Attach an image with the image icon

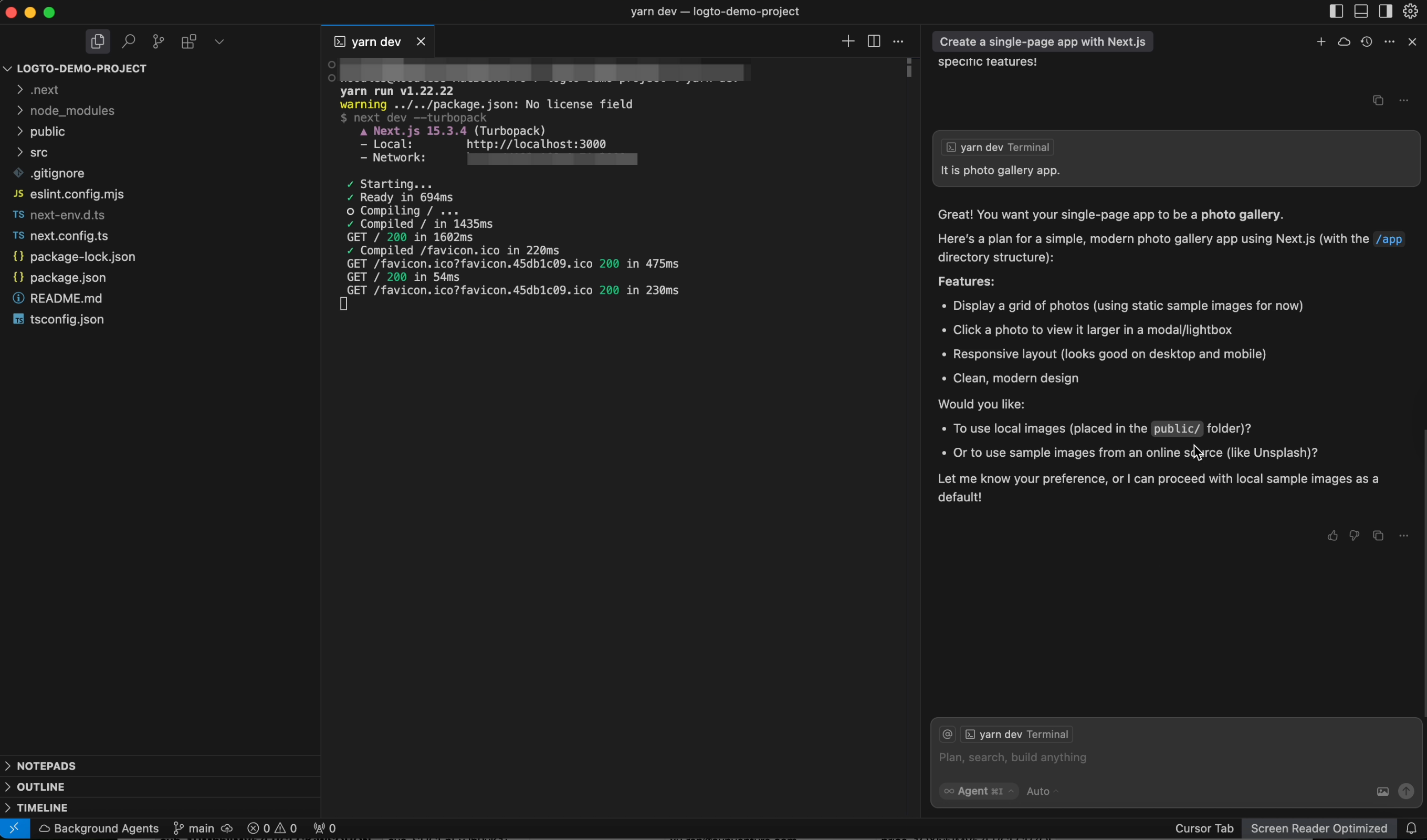pos(1383,792)
